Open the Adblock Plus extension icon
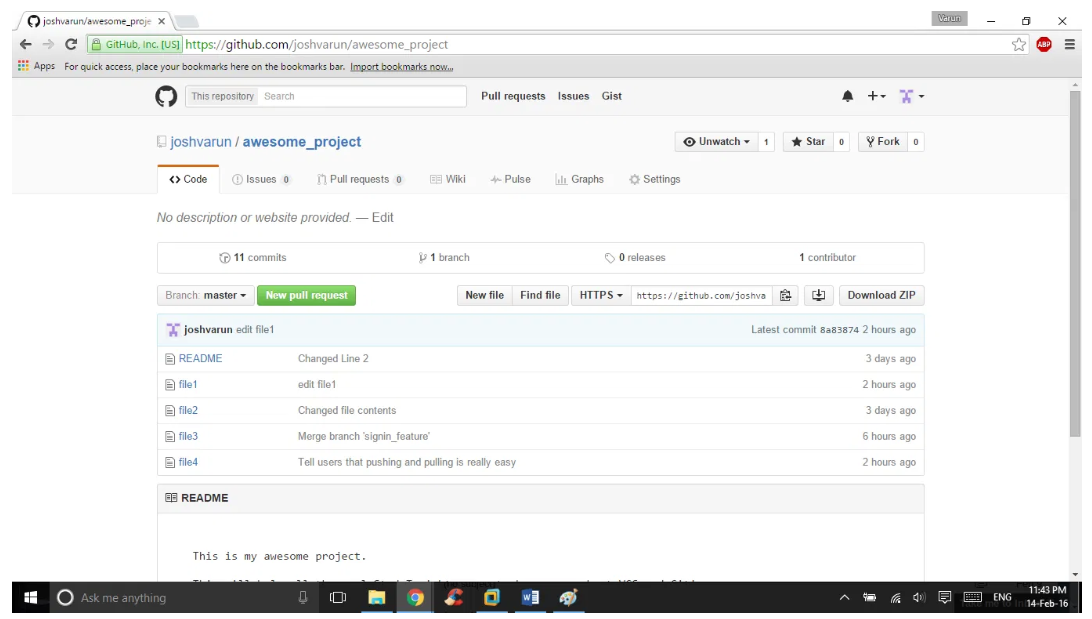1092x619 pixels. [x=1044, y=44]
